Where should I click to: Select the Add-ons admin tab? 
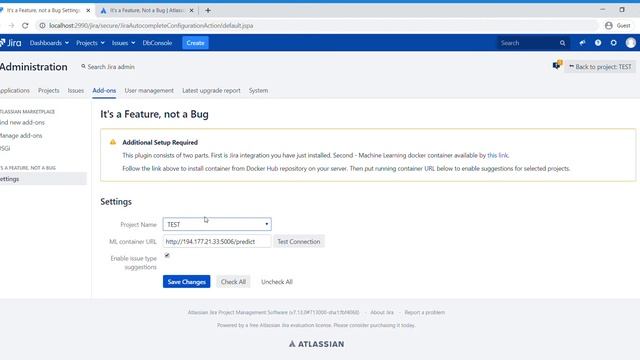click(104, 91)
